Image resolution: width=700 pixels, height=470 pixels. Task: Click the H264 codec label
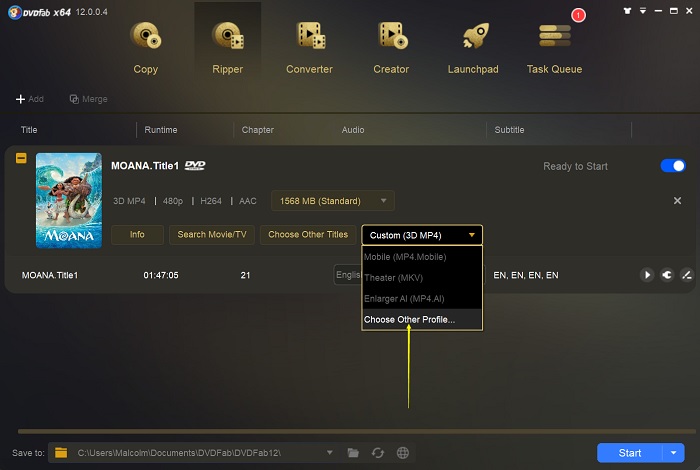point(211,201)
